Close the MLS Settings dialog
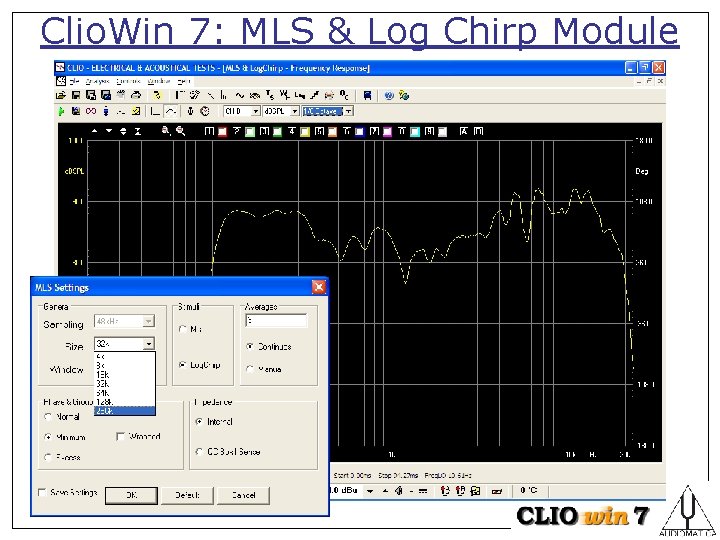This screenshot has height=540, width=720. pyautogui.click(x=319, y=287)
